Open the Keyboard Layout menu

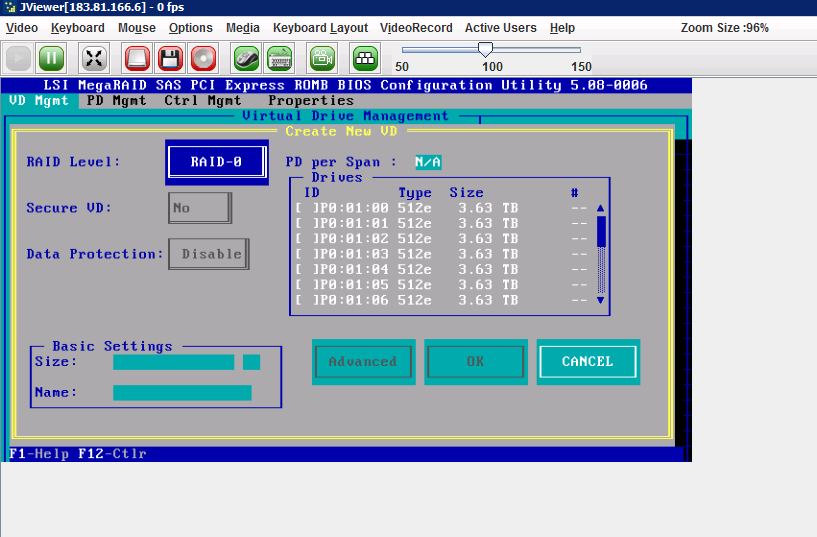click(320, 28)
